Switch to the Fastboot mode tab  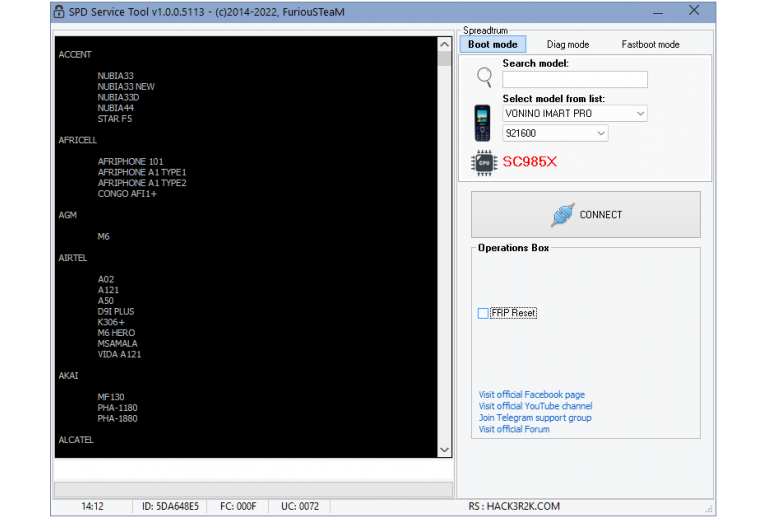coord(650,45)
